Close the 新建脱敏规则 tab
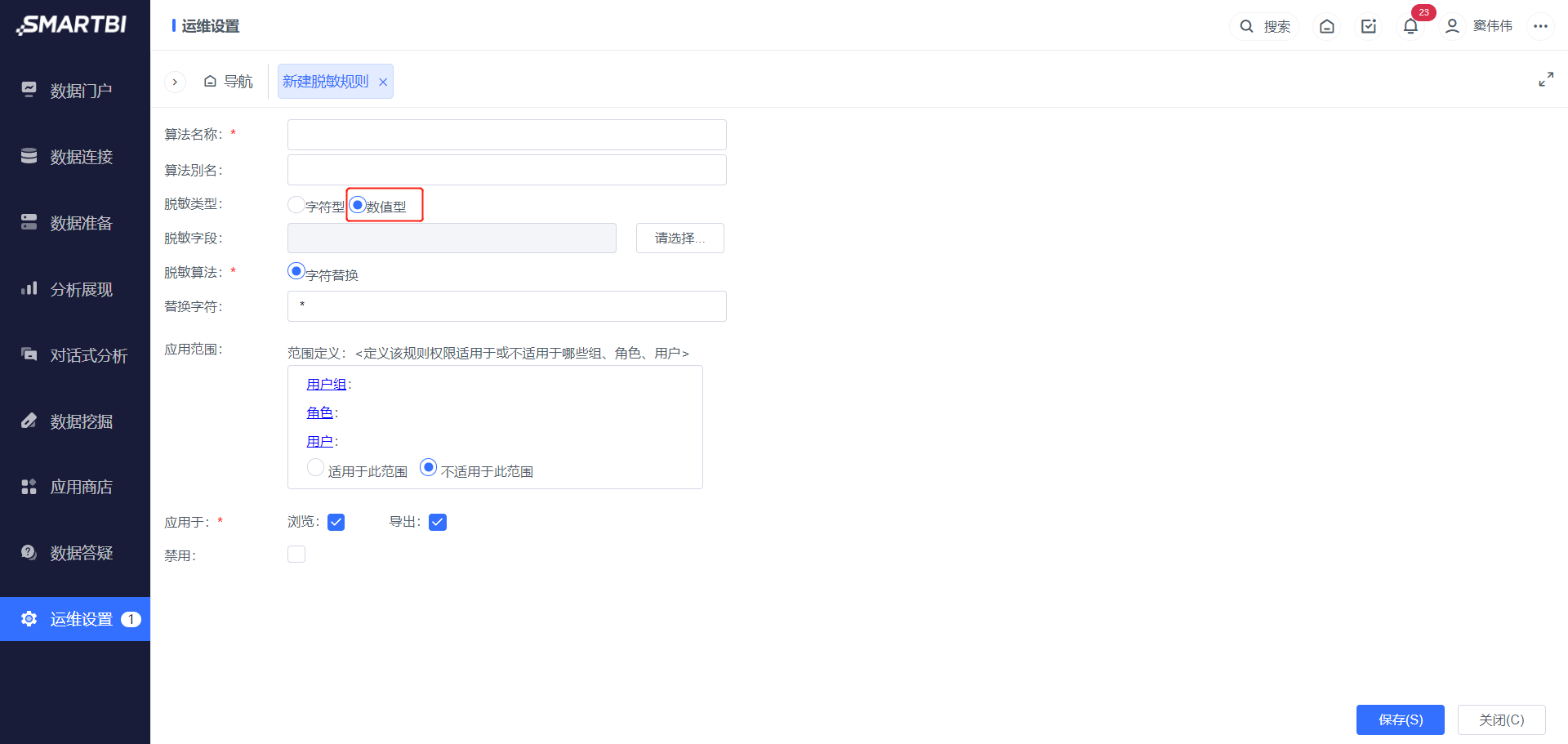The image size is (1568, 744). click(383, 82)
